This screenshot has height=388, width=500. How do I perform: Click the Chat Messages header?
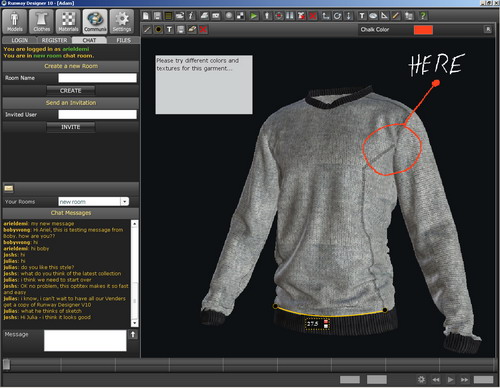point(71,213)
